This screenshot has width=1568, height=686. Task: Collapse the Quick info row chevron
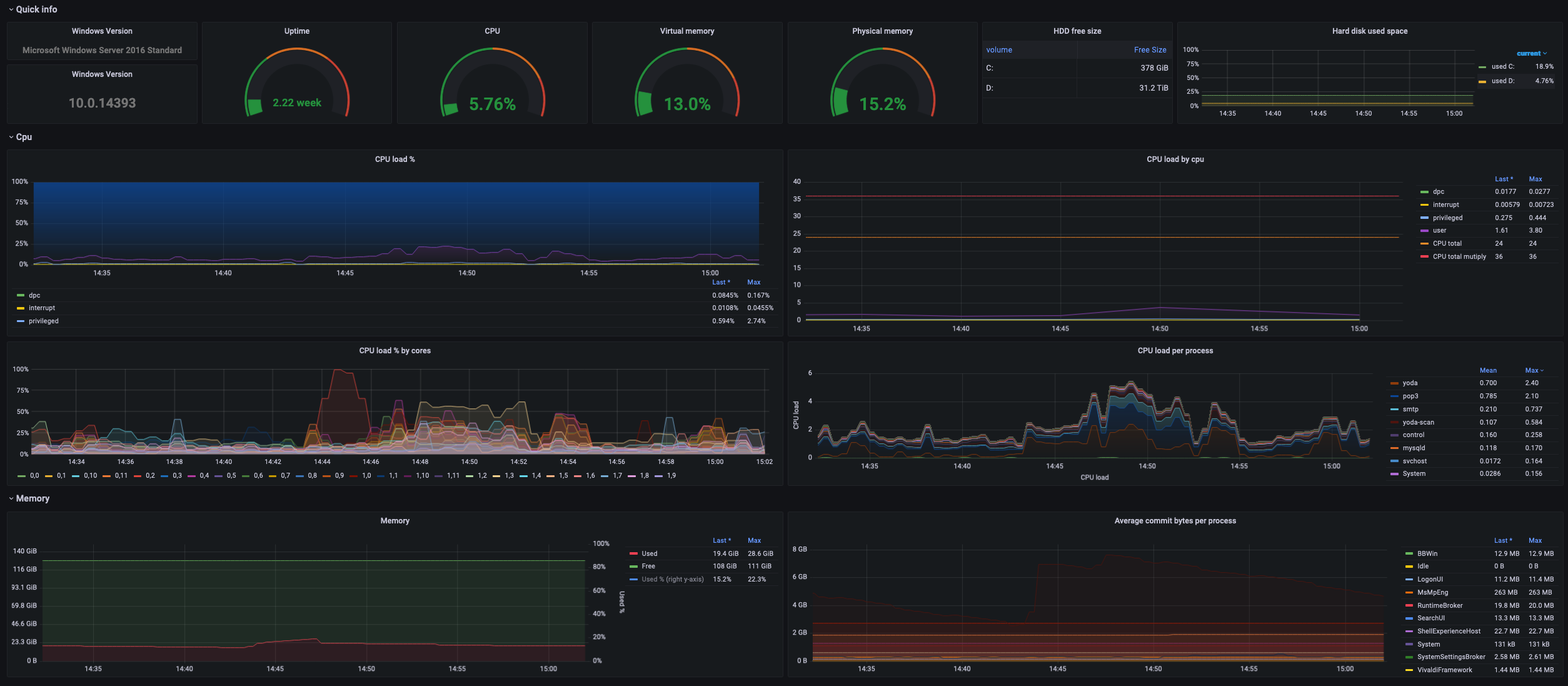11,9
